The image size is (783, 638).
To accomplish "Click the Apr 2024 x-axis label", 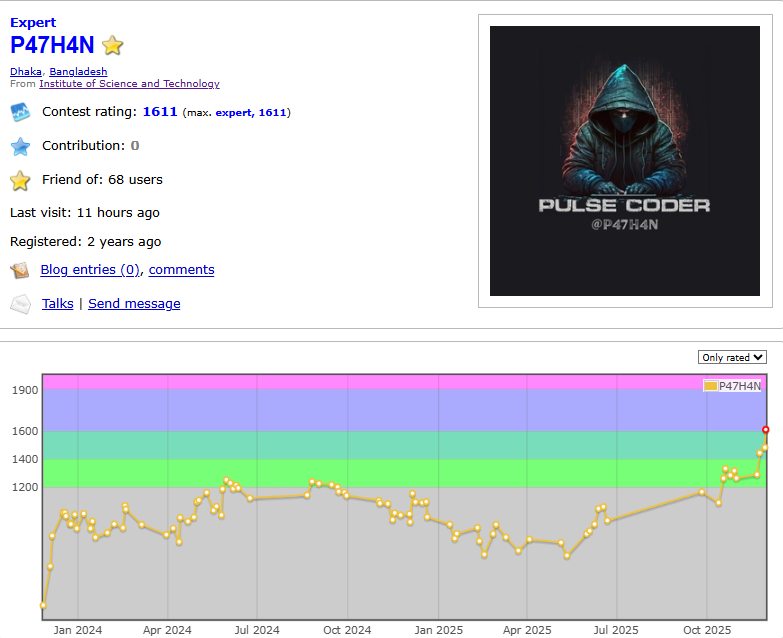I will [167, 630].
